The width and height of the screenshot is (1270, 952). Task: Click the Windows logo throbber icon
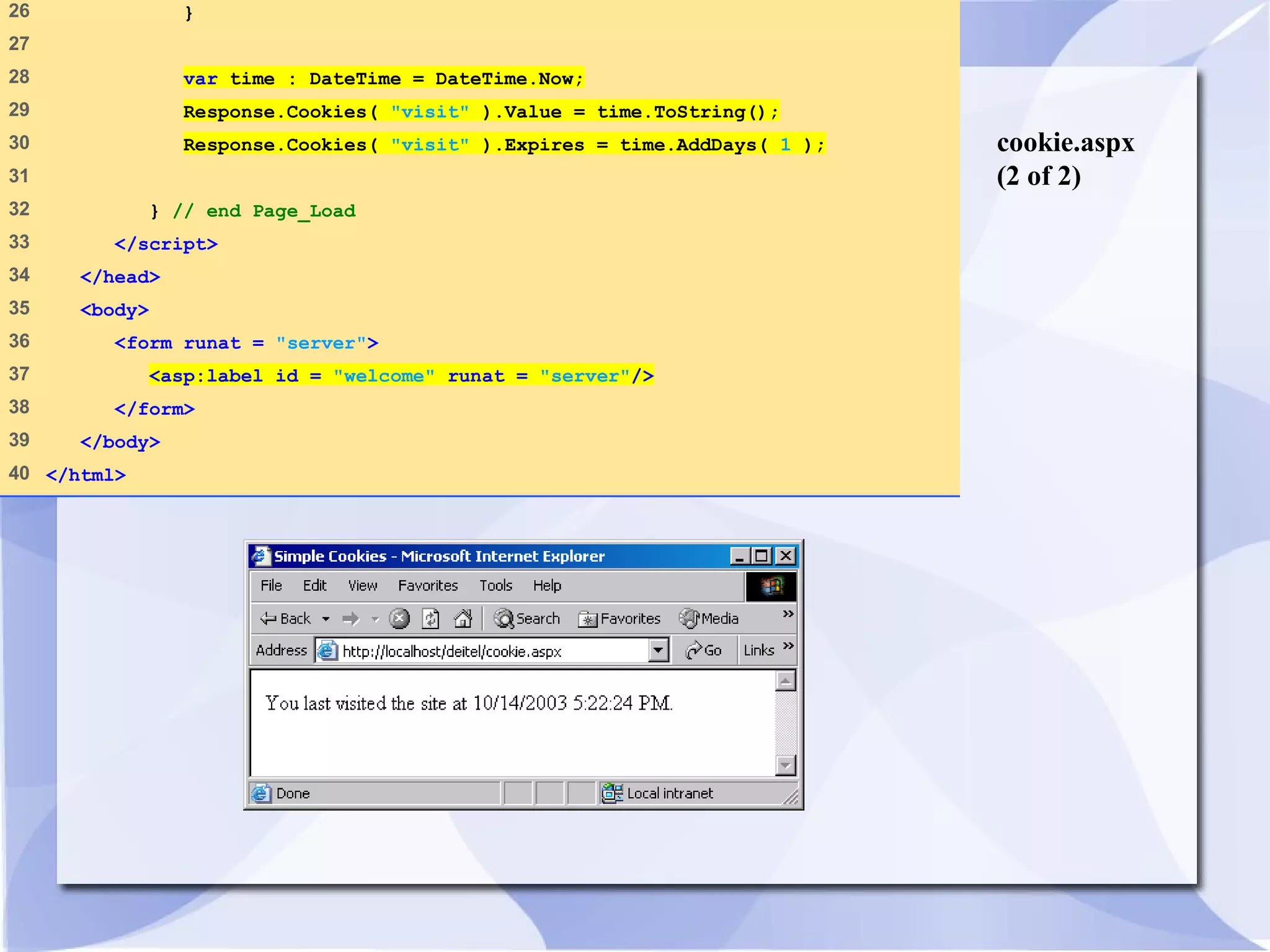(771, 586)
